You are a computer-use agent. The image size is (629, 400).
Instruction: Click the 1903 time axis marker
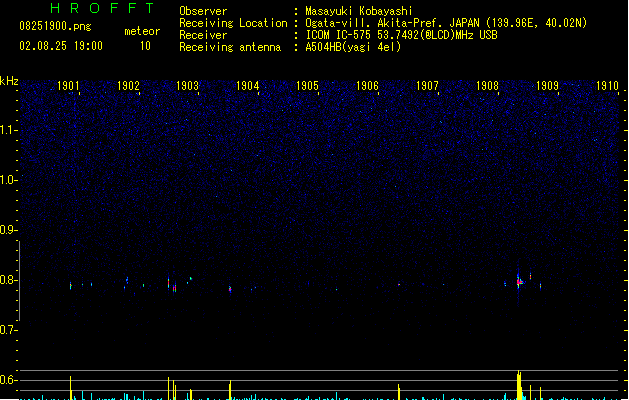coord(188,86)
